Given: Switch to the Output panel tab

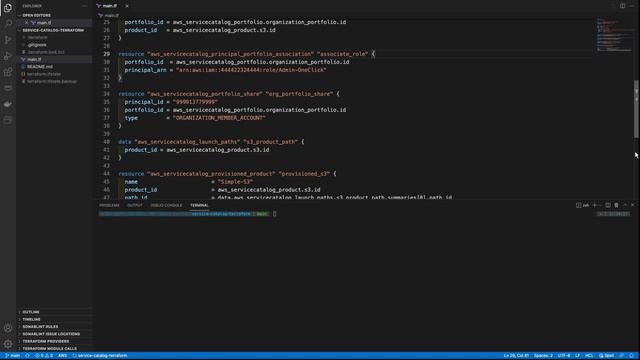Looking at the screenshot, I should coord(135,205).
